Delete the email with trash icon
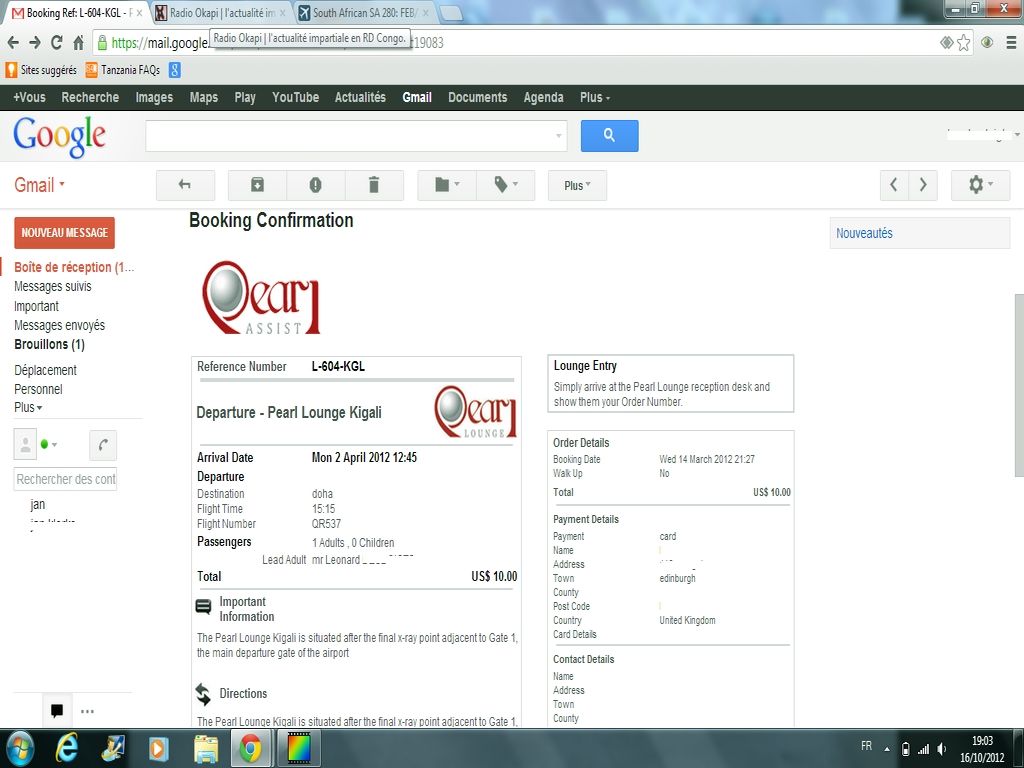 coord(374,185)
